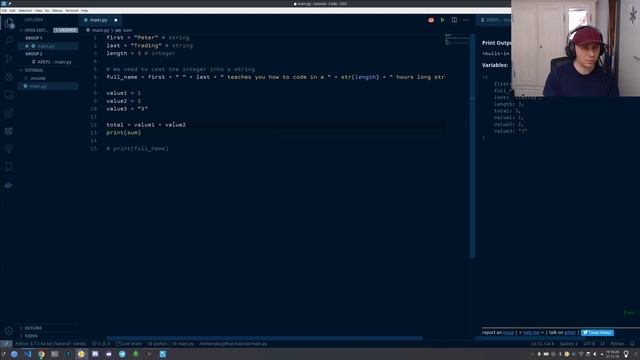
Task: Run the Python file with play icon
Action: (x=442, y=20)
